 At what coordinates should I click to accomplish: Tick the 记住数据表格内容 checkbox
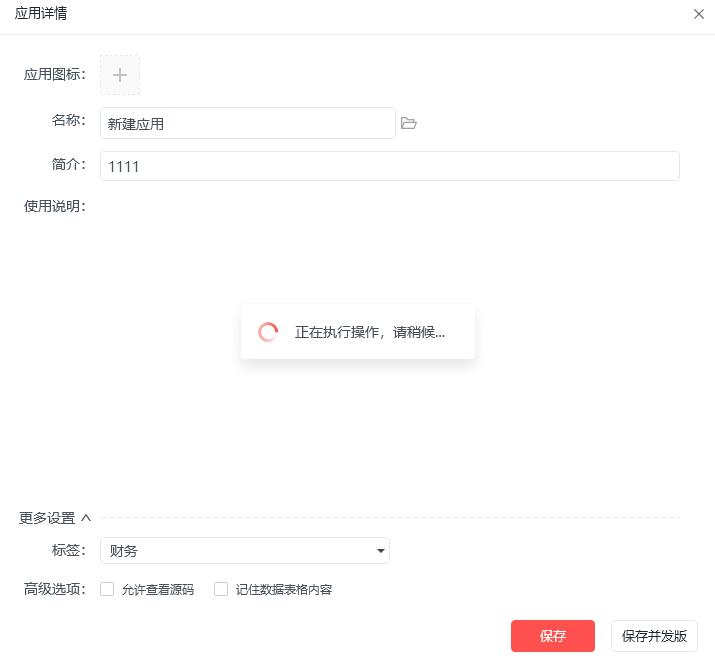pos(221,589)
